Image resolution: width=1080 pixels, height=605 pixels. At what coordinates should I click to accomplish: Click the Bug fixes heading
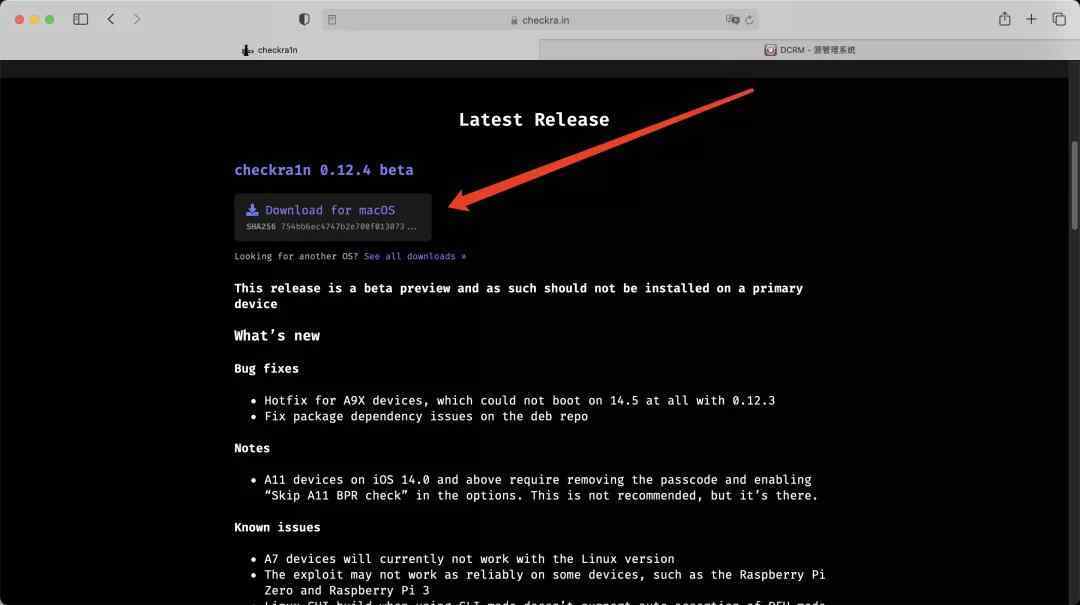(267, 369)
